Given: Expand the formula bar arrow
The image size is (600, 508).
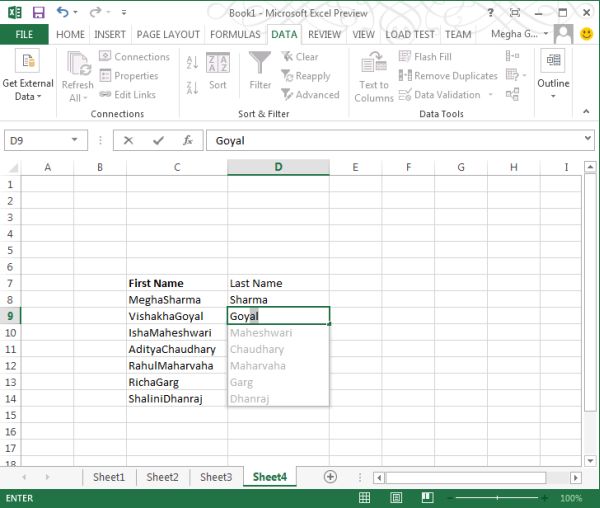Looking at the screenshot, I should tap(588, 138).
